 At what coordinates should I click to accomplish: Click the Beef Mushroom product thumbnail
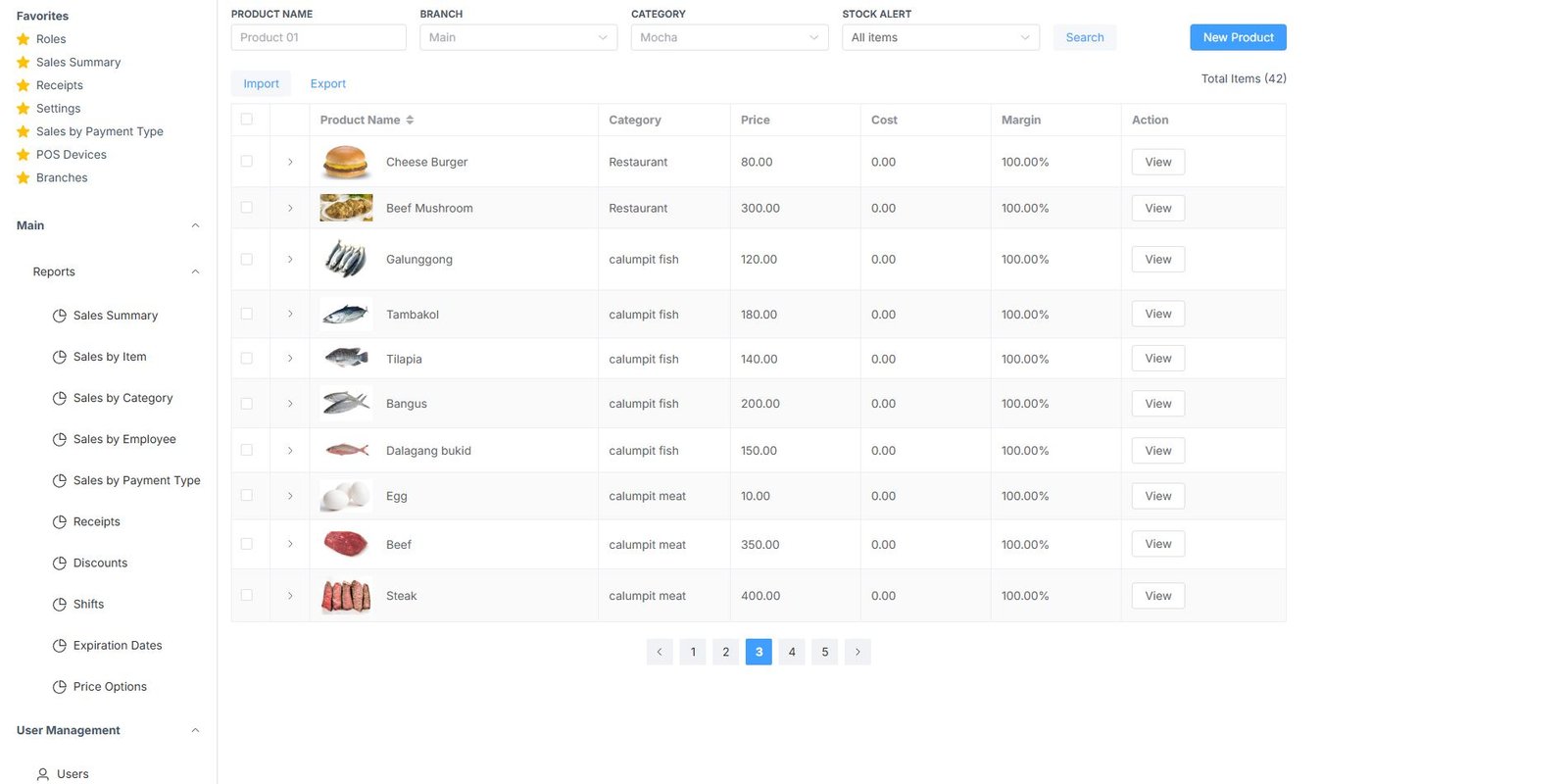(x=346, y=208)
